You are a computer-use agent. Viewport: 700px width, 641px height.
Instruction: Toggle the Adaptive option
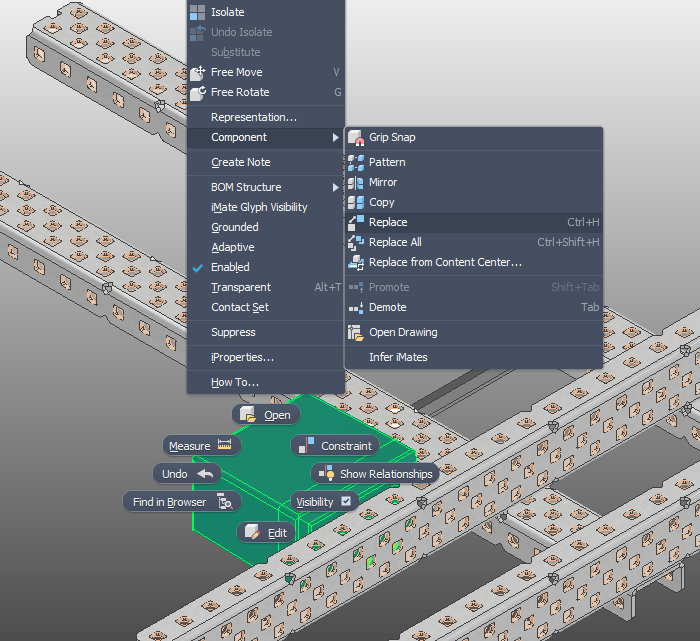click(x=266, y=247)
